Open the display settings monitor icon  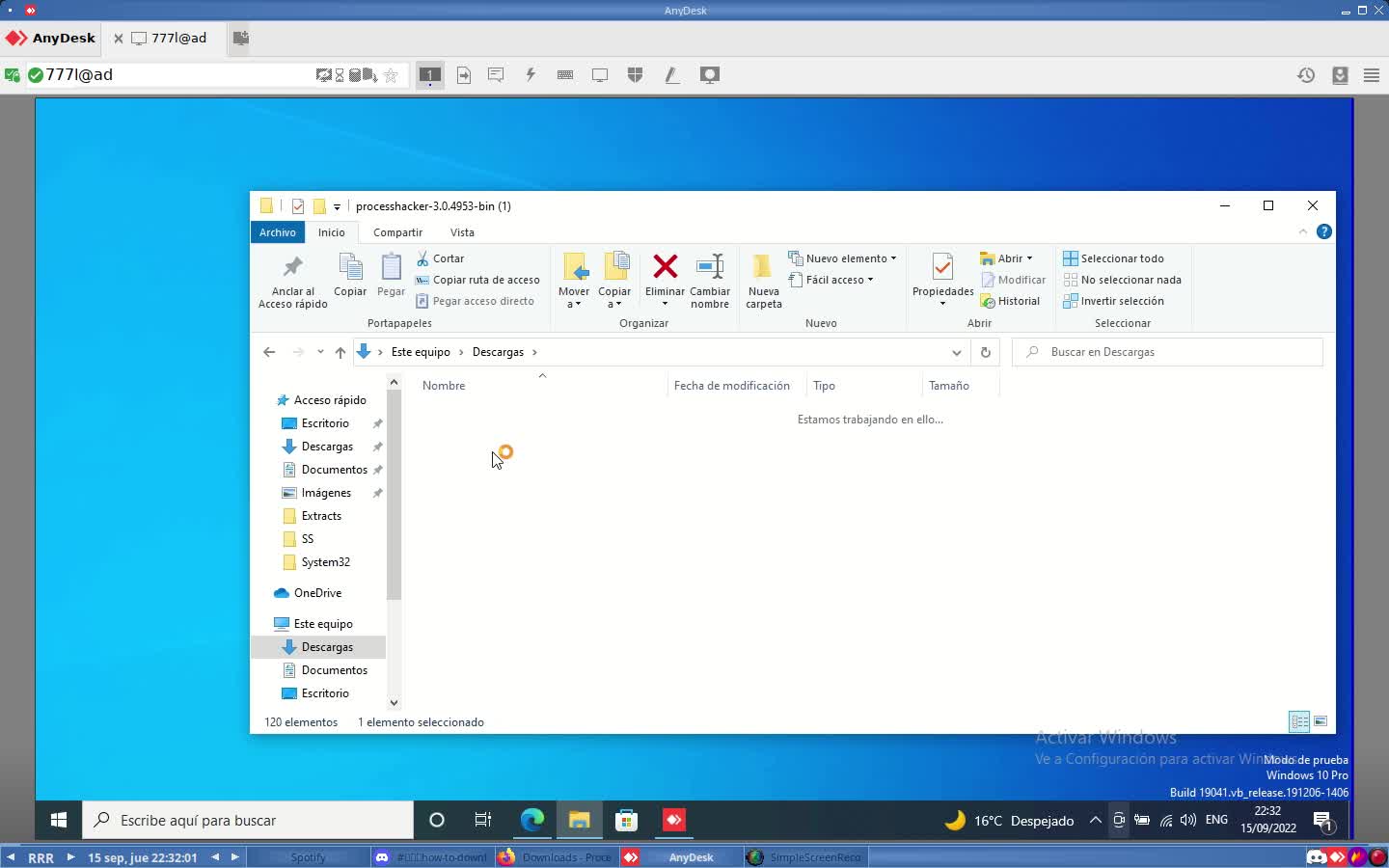(x=600, y=75)
